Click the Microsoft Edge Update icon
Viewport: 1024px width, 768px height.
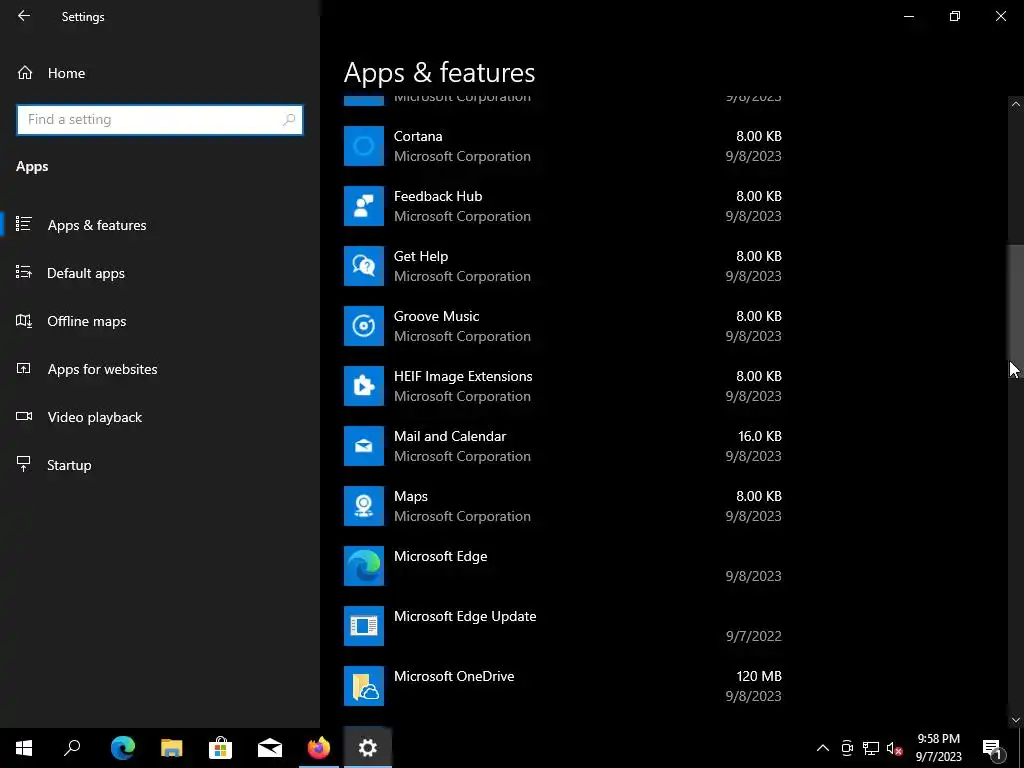coord(364,626)
